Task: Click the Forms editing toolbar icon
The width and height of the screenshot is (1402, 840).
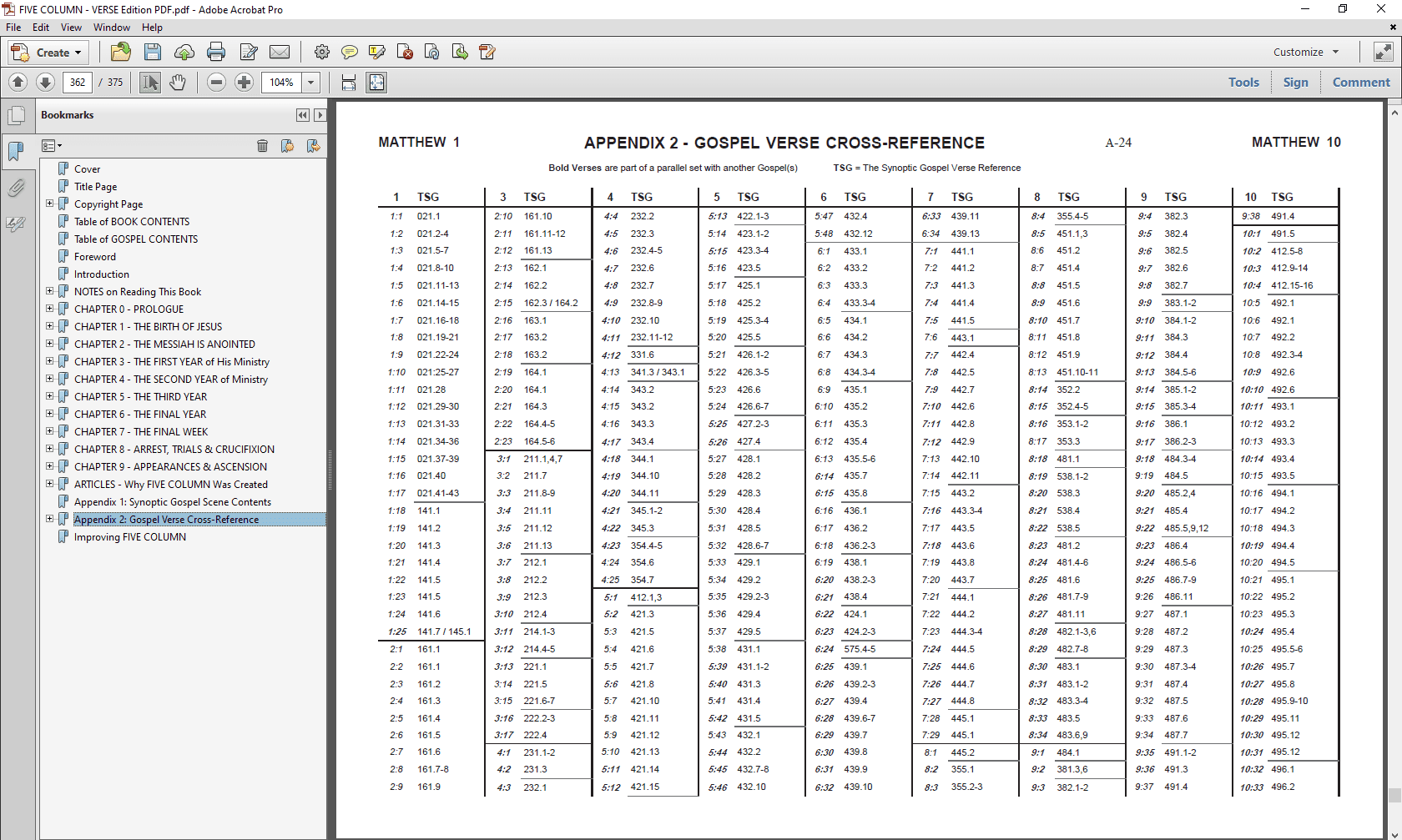Action: pyautogui.click(x=487, y=52)
